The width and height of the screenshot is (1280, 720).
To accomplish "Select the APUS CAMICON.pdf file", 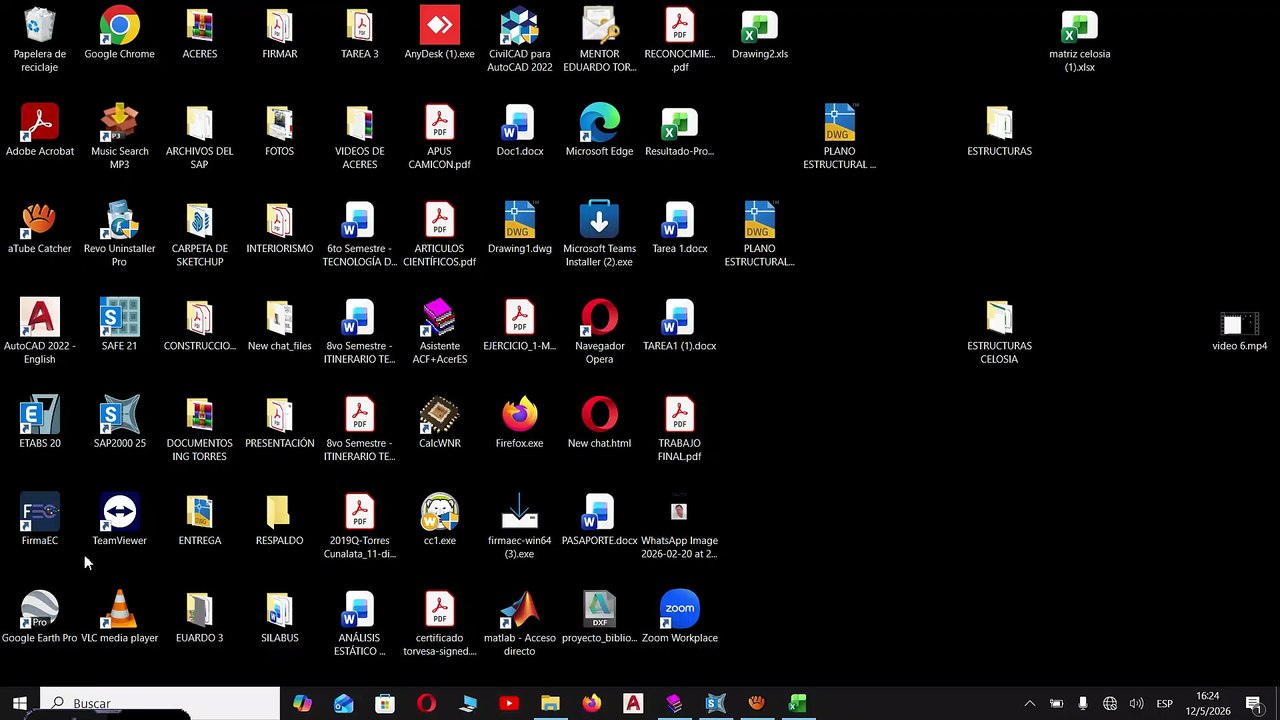I will (440, 137).
